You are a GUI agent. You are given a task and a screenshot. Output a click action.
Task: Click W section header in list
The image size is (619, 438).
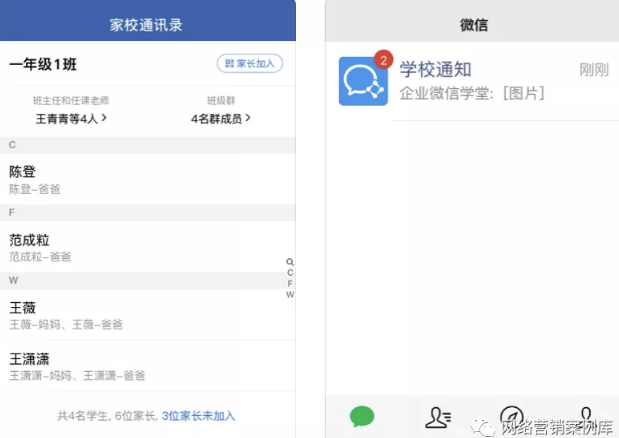point(148,281)
